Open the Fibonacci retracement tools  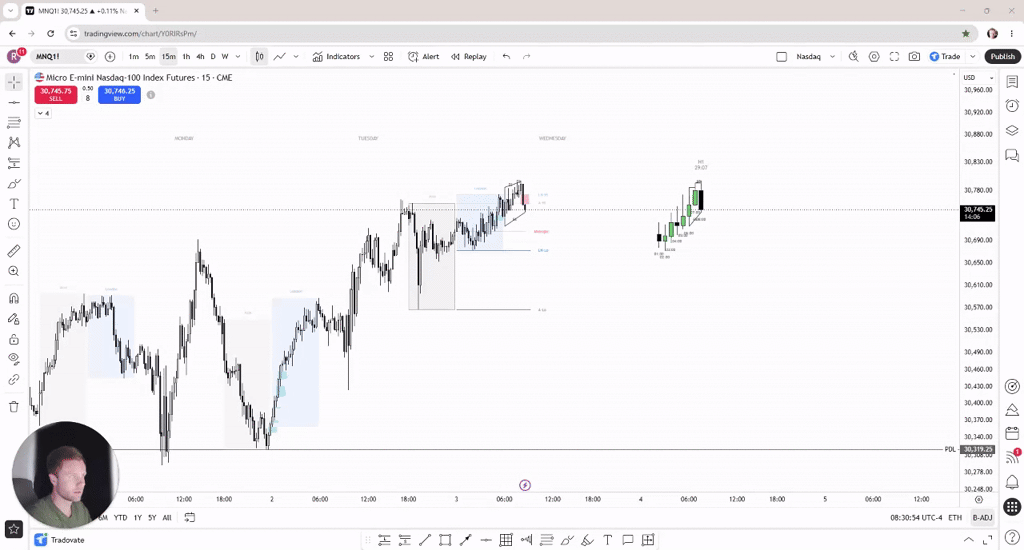point(14,122)
